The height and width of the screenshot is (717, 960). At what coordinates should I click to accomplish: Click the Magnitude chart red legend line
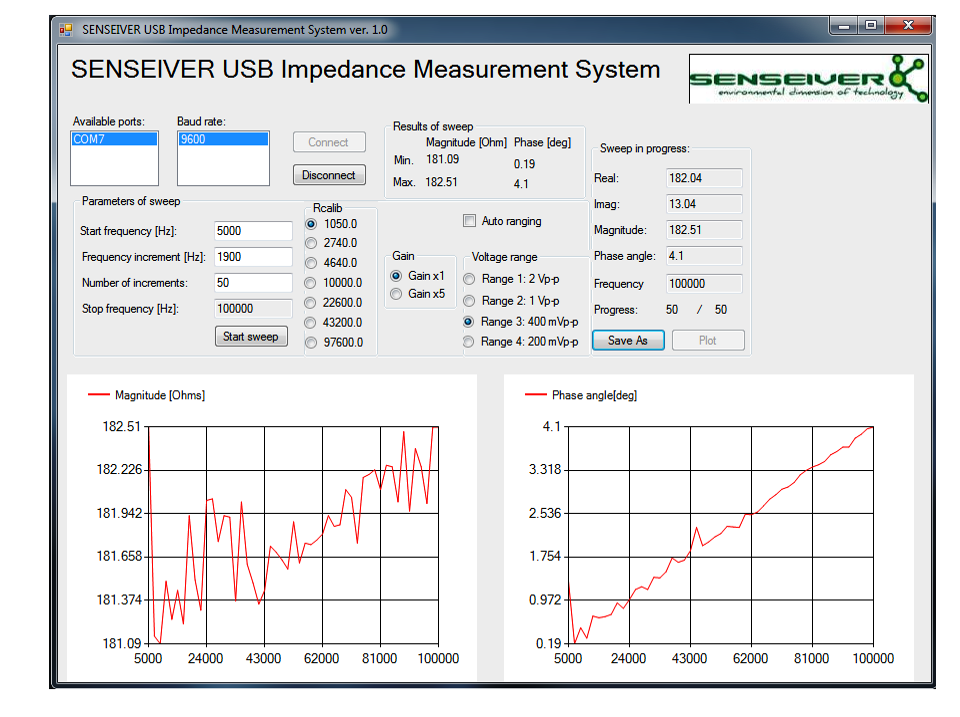(x=98, y=396)
